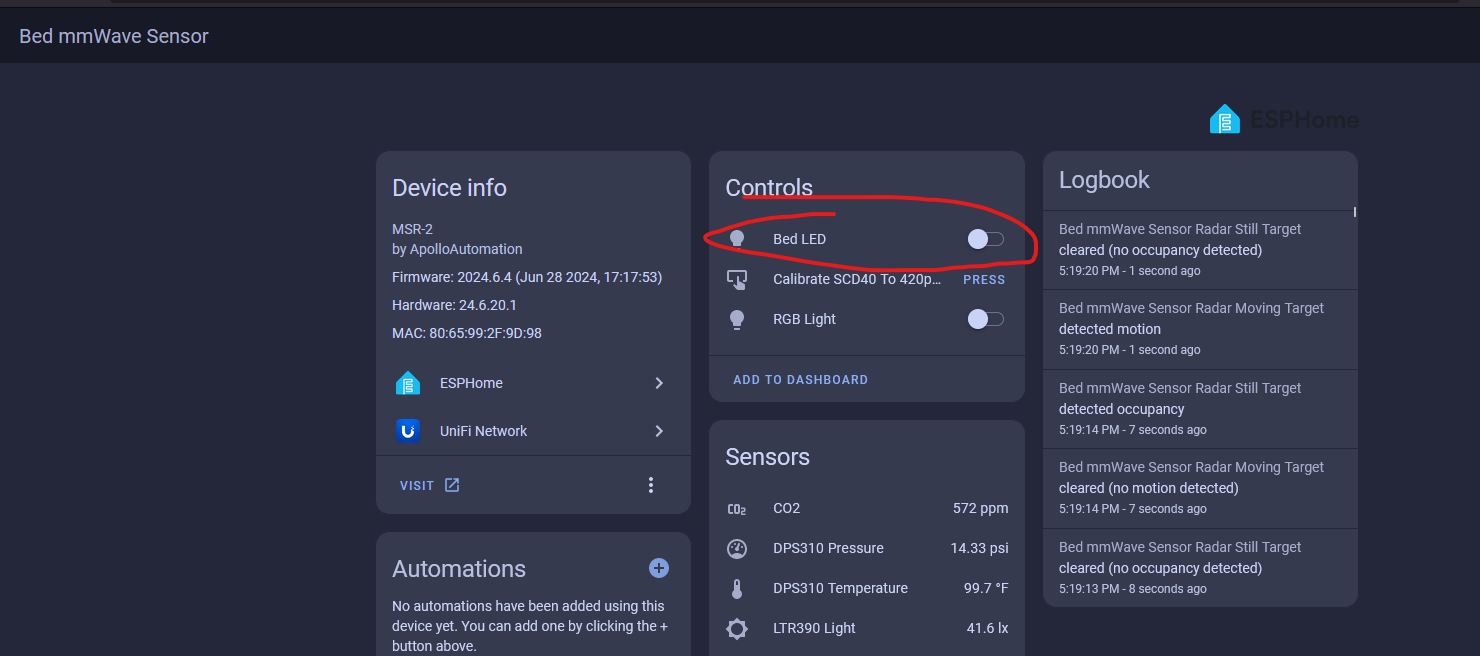The width and height of the screenshot is (1480, 656).
Task: Open the VISIT device link
Action: 429,485
